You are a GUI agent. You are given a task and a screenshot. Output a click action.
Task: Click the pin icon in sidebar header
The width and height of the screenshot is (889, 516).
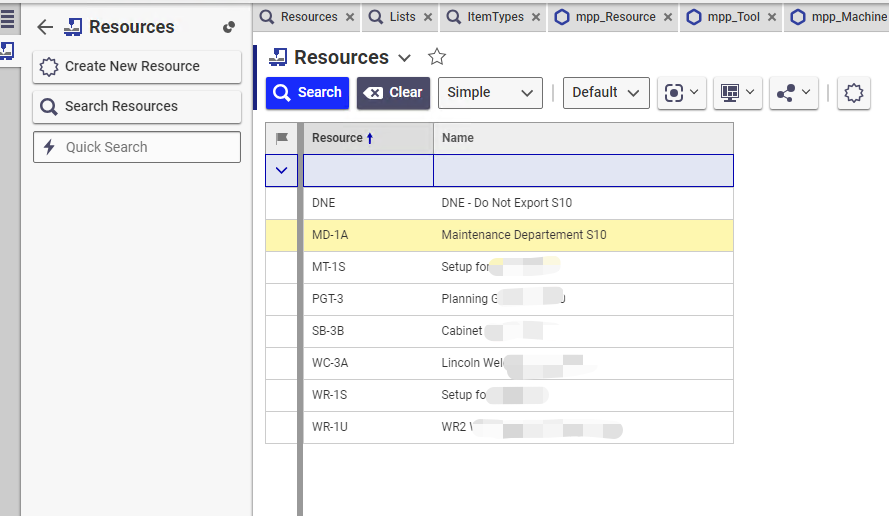[229, 27]
